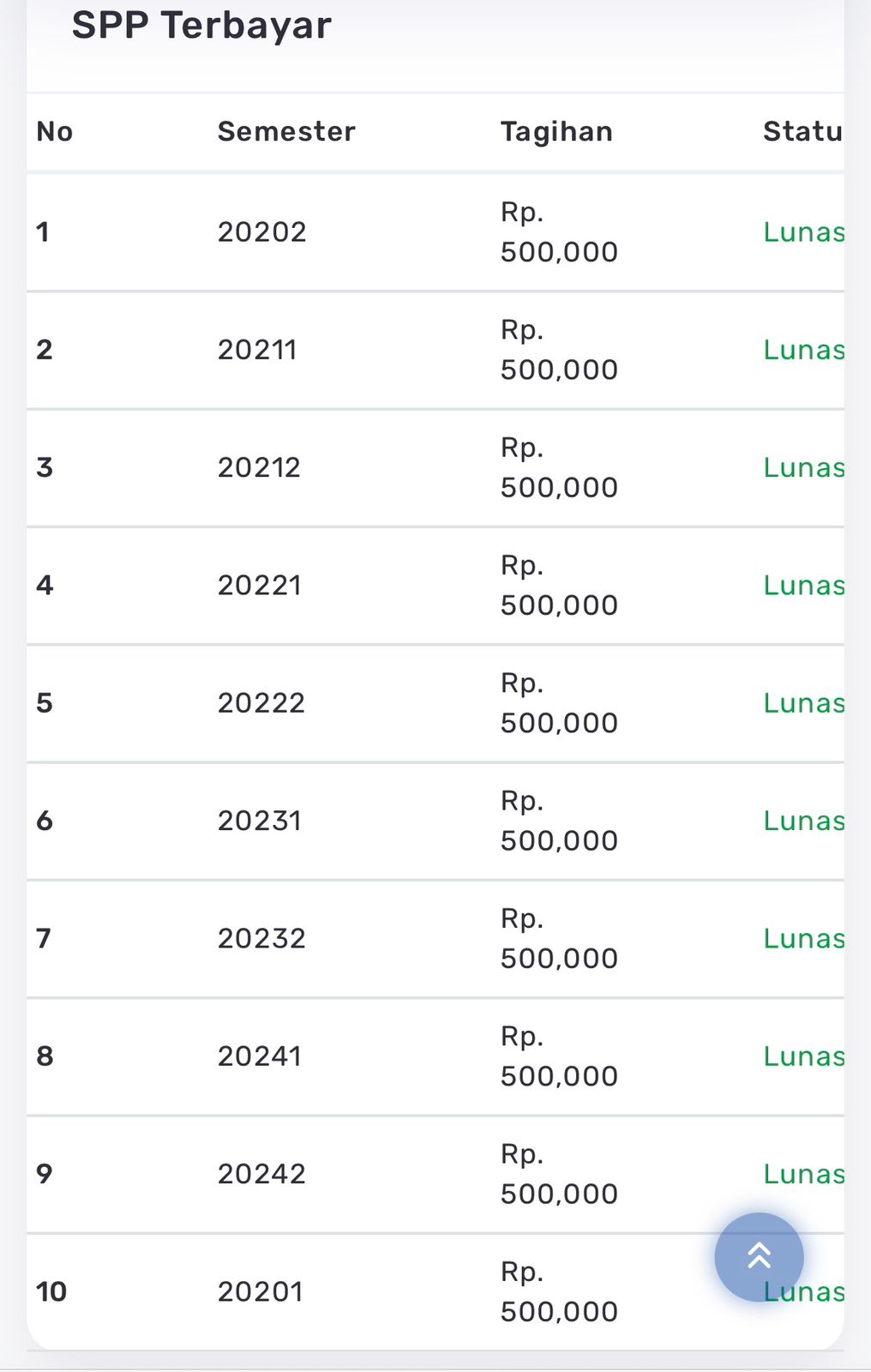Click semester 20202 in the table

[261, 232]
